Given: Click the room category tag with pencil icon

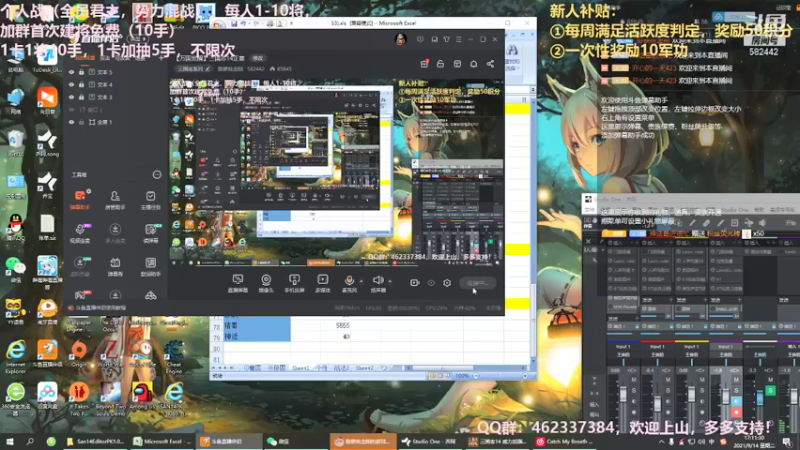Looking at the screenshot, I should tap(193, 69).
